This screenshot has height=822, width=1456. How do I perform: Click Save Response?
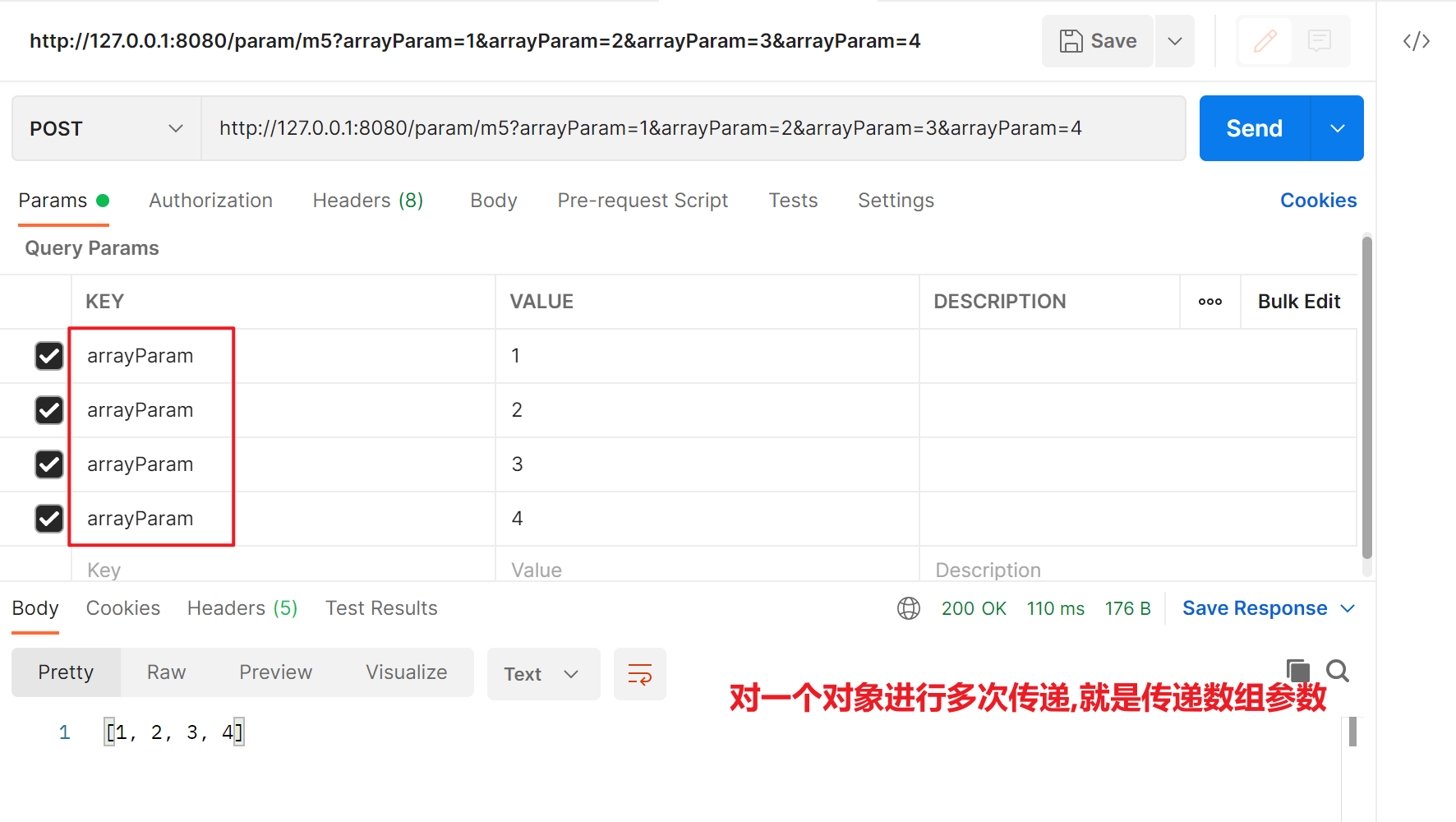1255,608
